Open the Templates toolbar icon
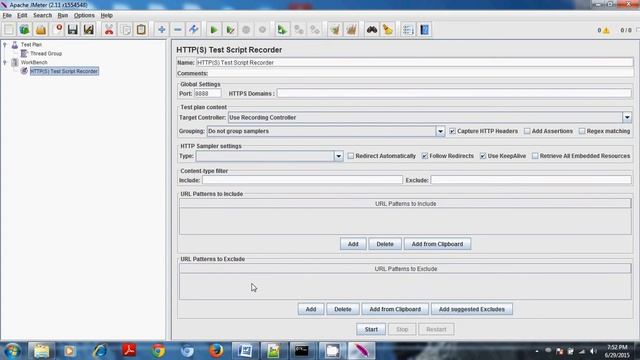Viewport: 640px width, 360px height. click(24, 29)
